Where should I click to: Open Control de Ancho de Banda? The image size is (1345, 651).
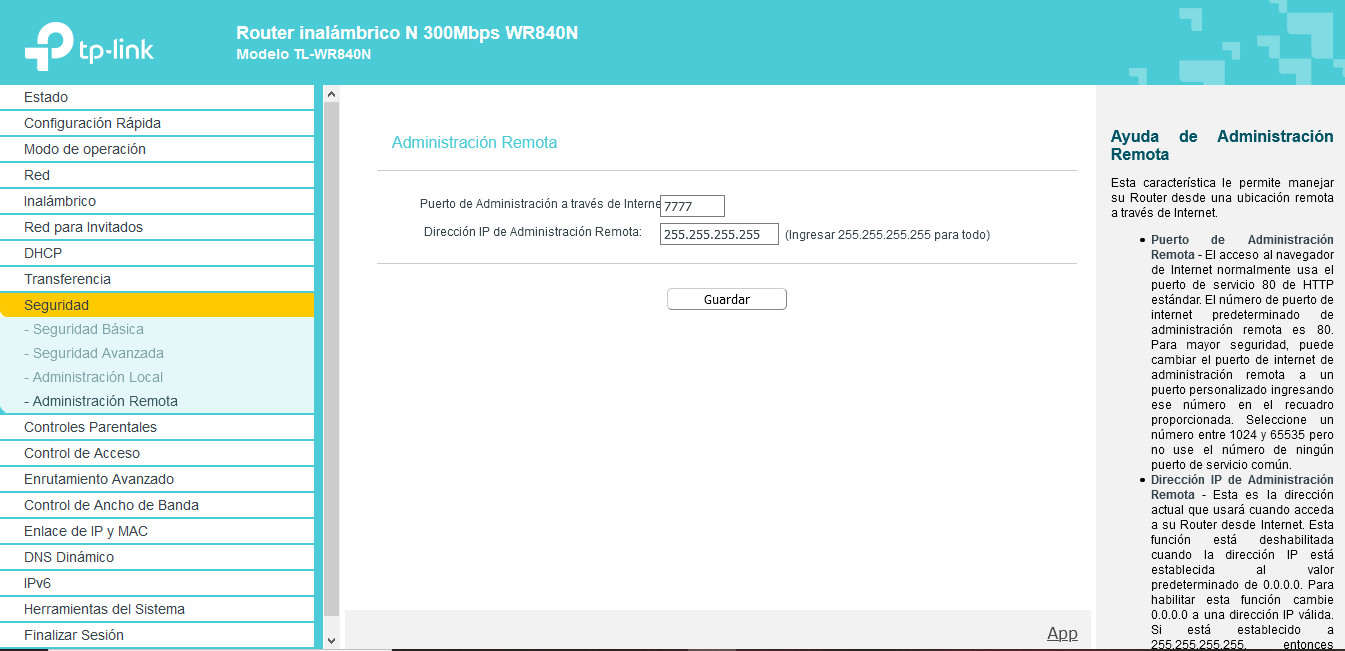[x=111, y=505]
